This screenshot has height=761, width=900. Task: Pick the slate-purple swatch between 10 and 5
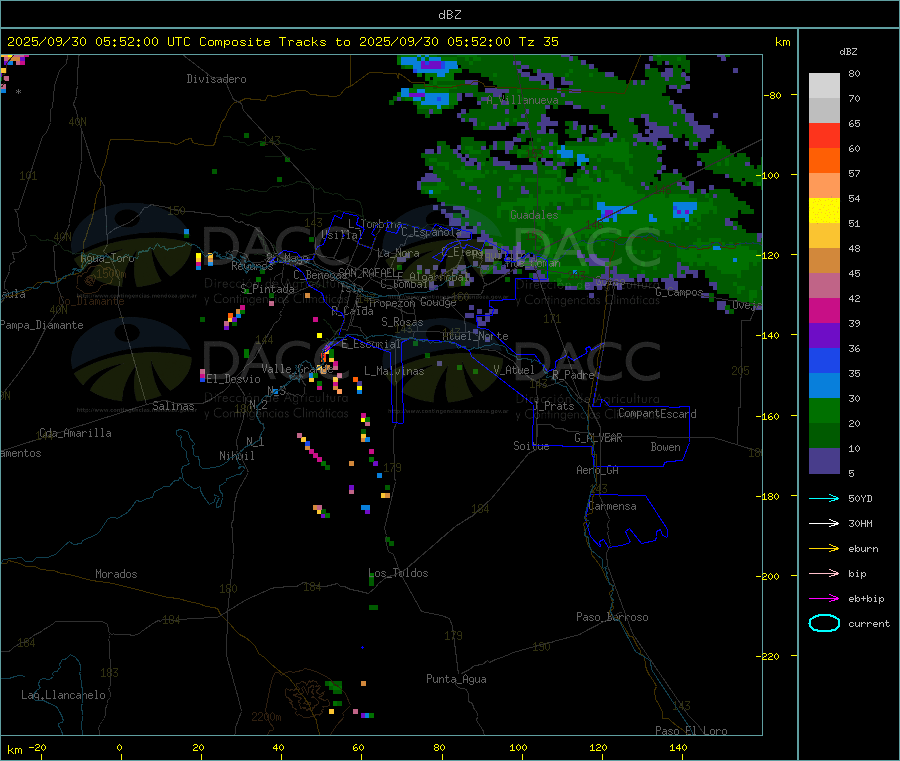tap(824, 461)
